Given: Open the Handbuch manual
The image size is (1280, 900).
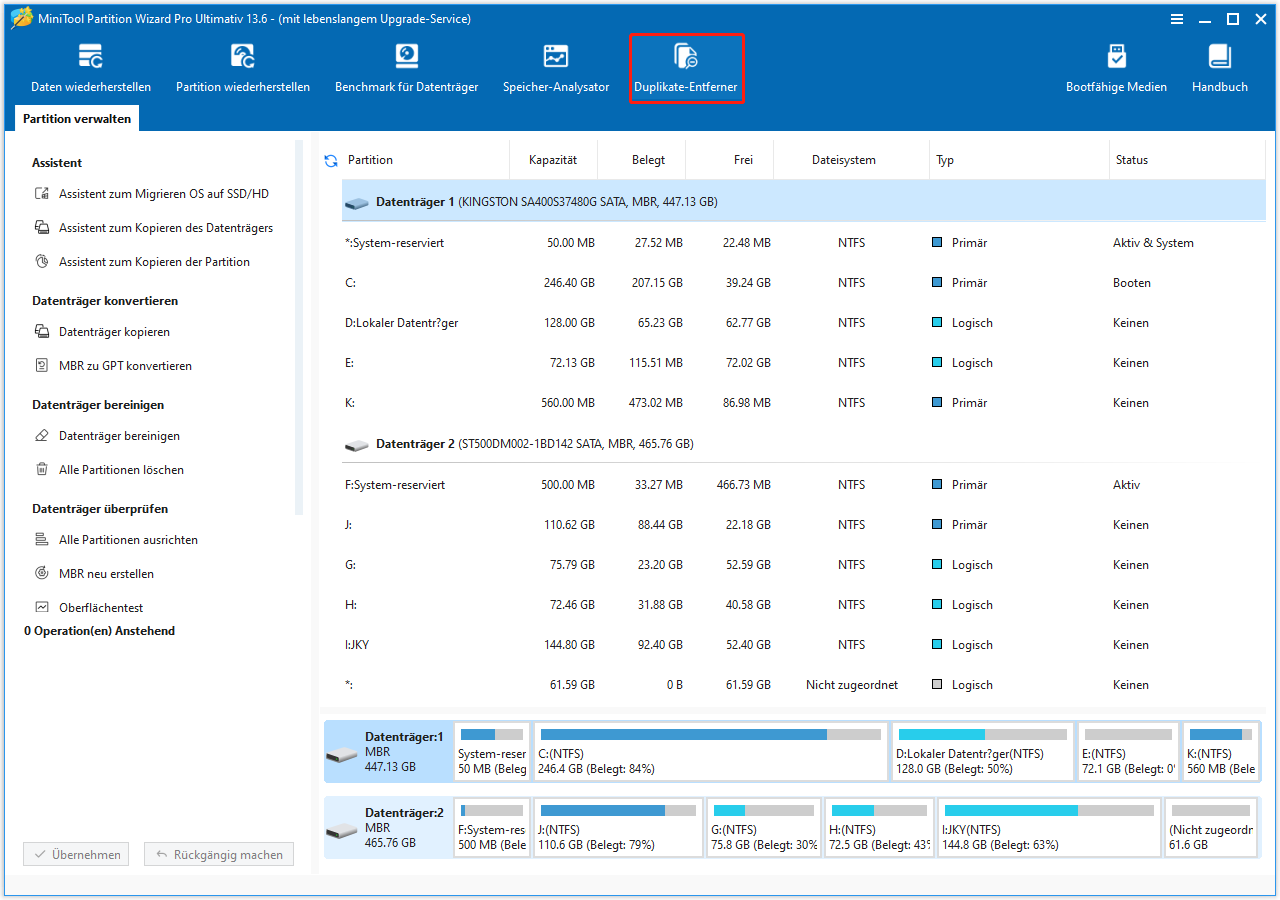Looking at the screenshot, I should point(1220,68).
